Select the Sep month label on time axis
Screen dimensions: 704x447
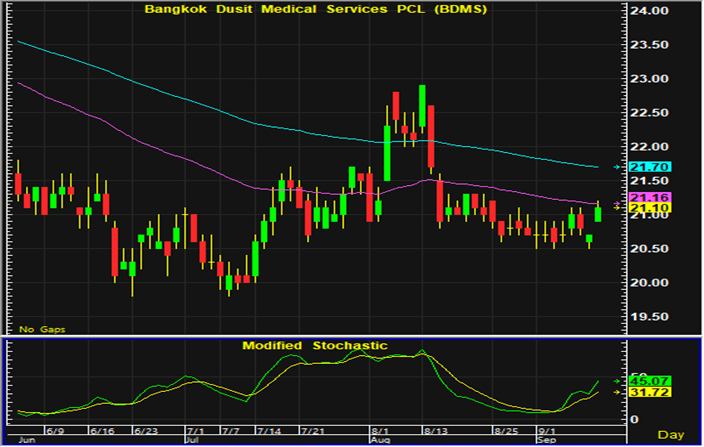(547, 439)
